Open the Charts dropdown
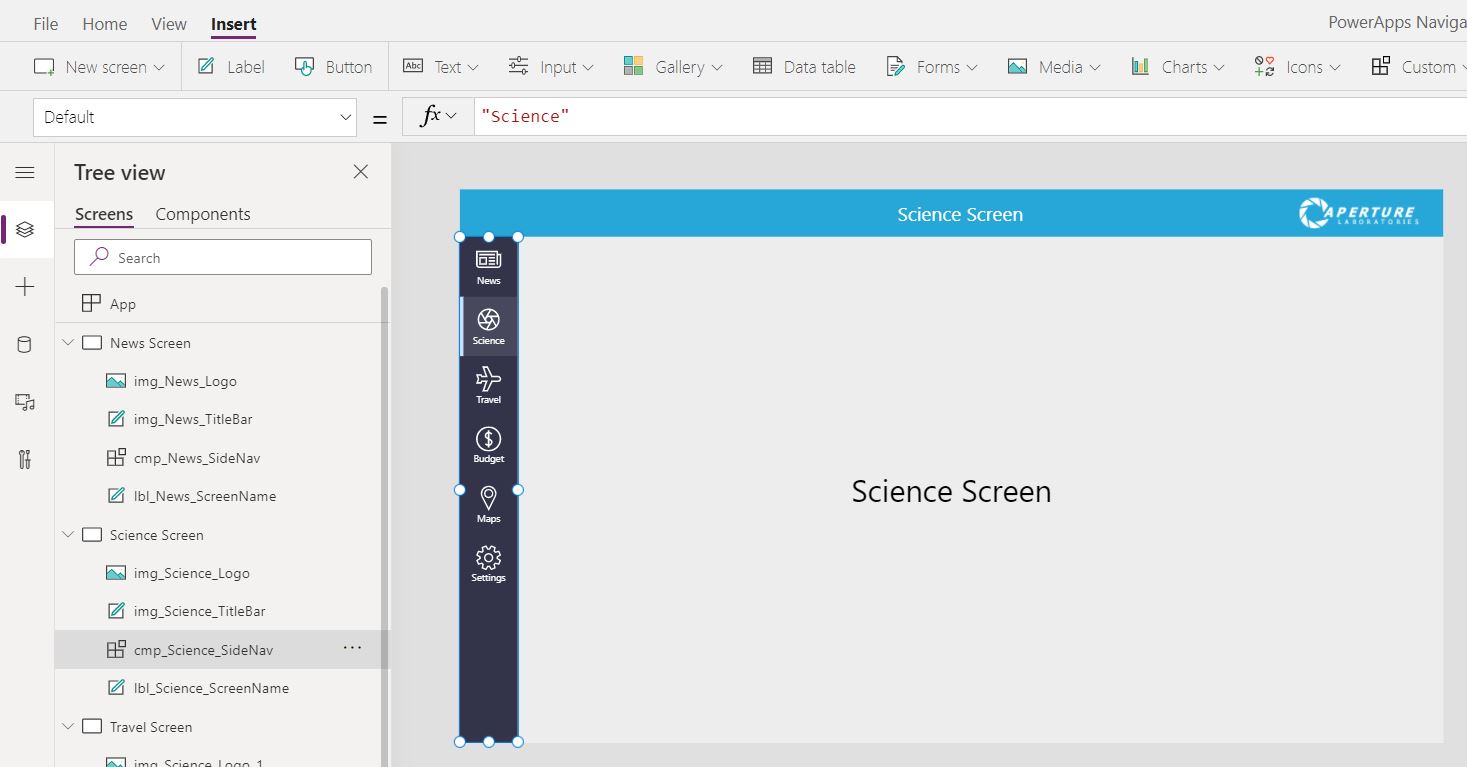The image size is (1467, 767). coord(1178,67)
